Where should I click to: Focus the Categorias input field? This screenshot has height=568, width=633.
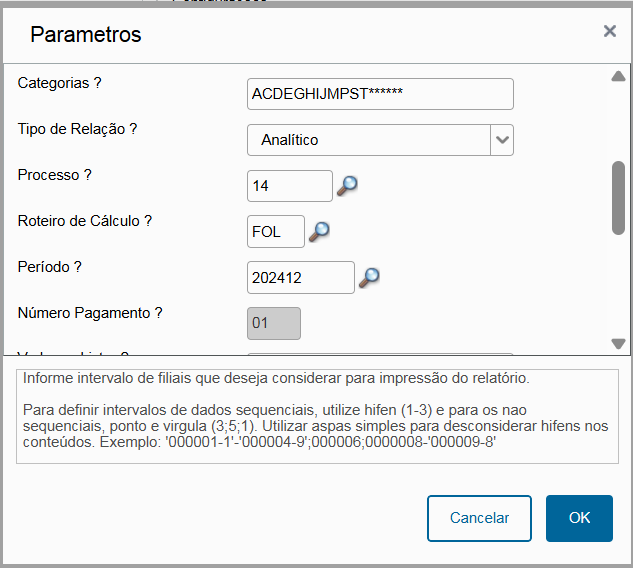tap(380, 94)
